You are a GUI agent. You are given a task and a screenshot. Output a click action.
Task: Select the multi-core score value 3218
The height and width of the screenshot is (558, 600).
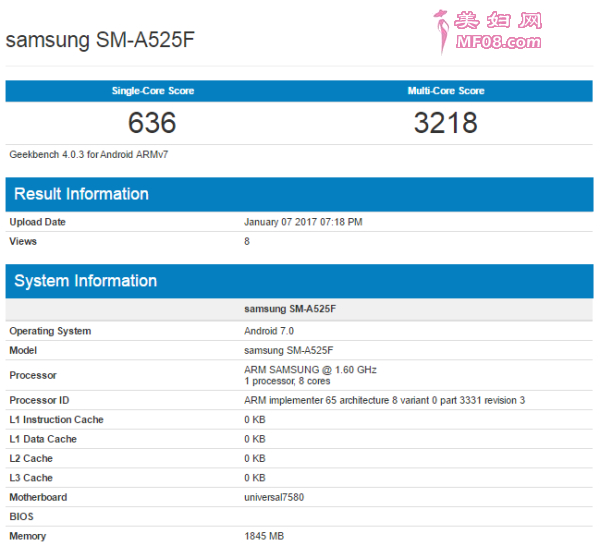coord(446,123)
